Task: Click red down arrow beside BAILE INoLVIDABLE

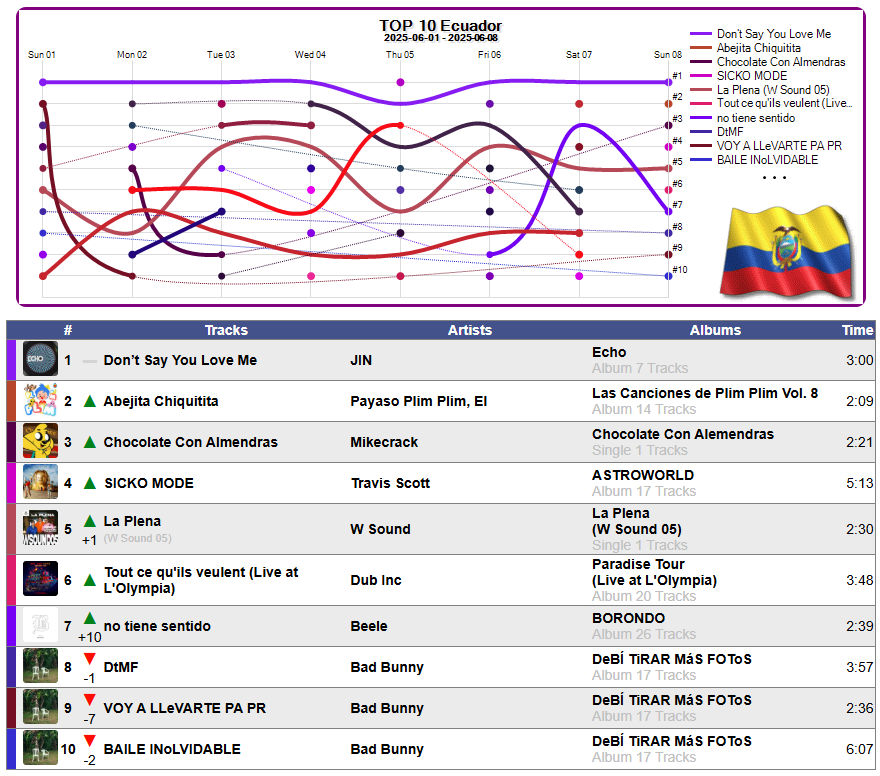Action: (x=90, y=741)
